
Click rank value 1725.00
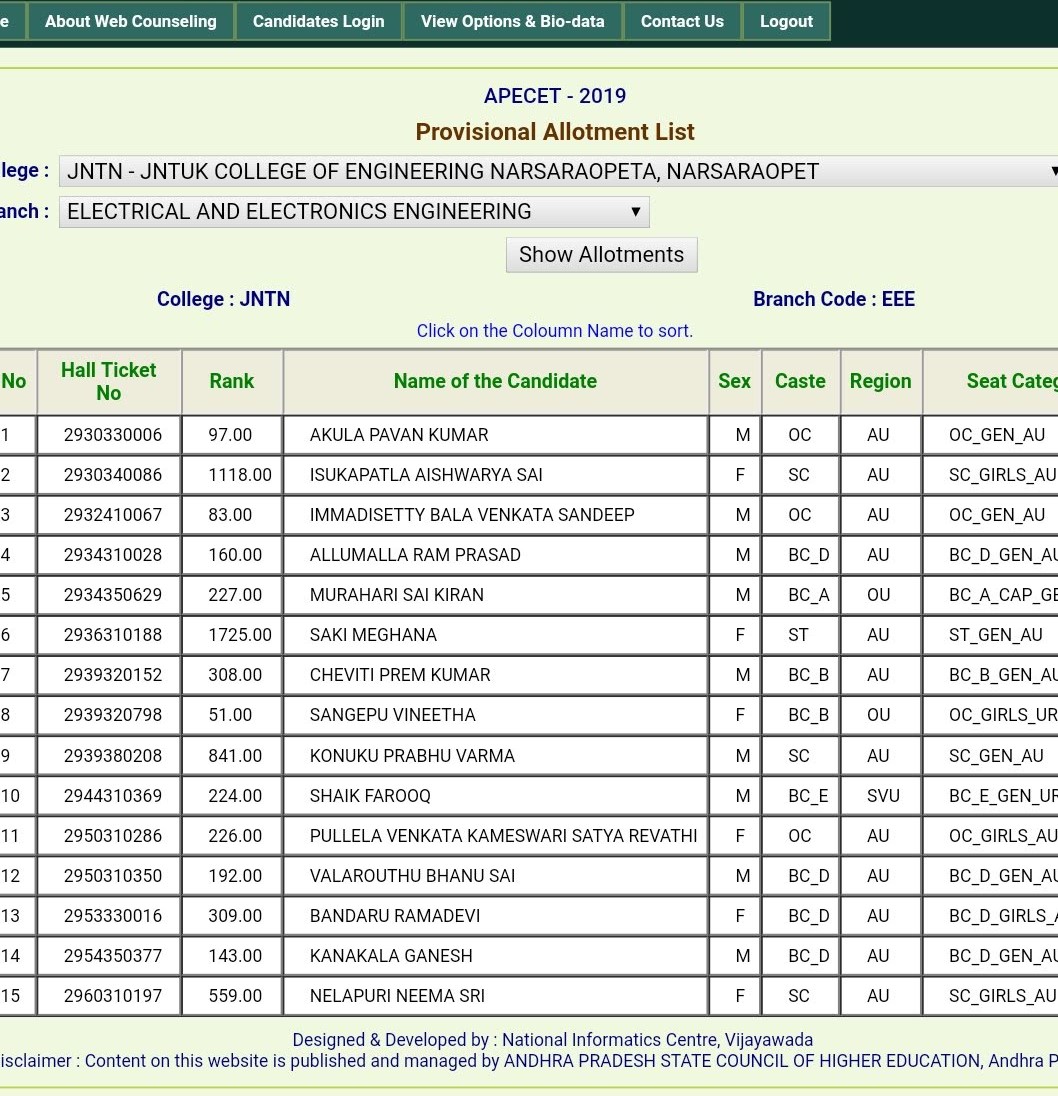(x=240, y=635)
